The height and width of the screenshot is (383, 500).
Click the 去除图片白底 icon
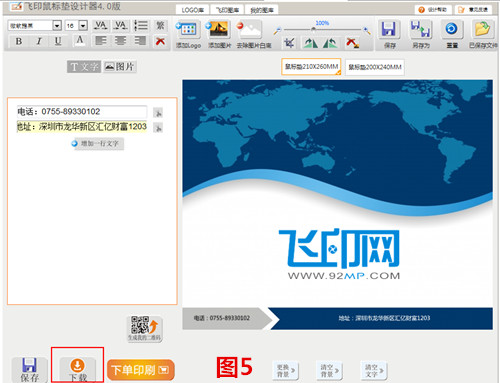pos(254,35)
